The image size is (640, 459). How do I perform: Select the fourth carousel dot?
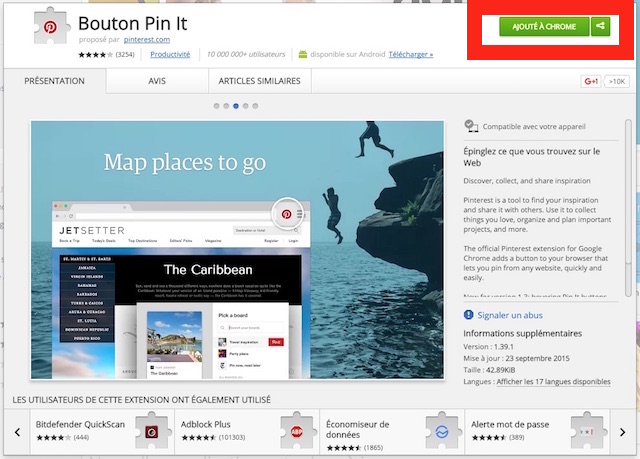(x=245, y=106)
